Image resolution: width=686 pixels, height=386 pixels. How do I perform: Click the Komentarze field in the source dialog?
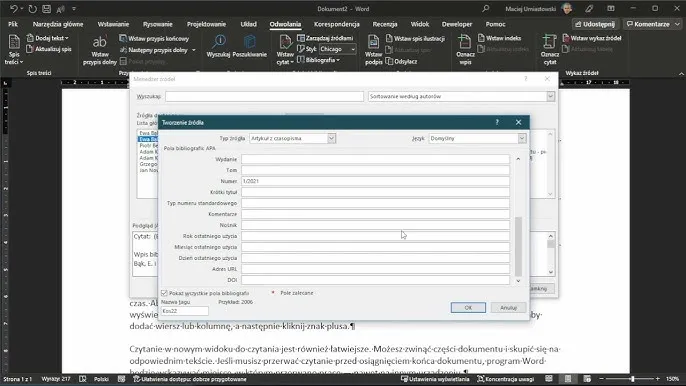click(375, 214)
